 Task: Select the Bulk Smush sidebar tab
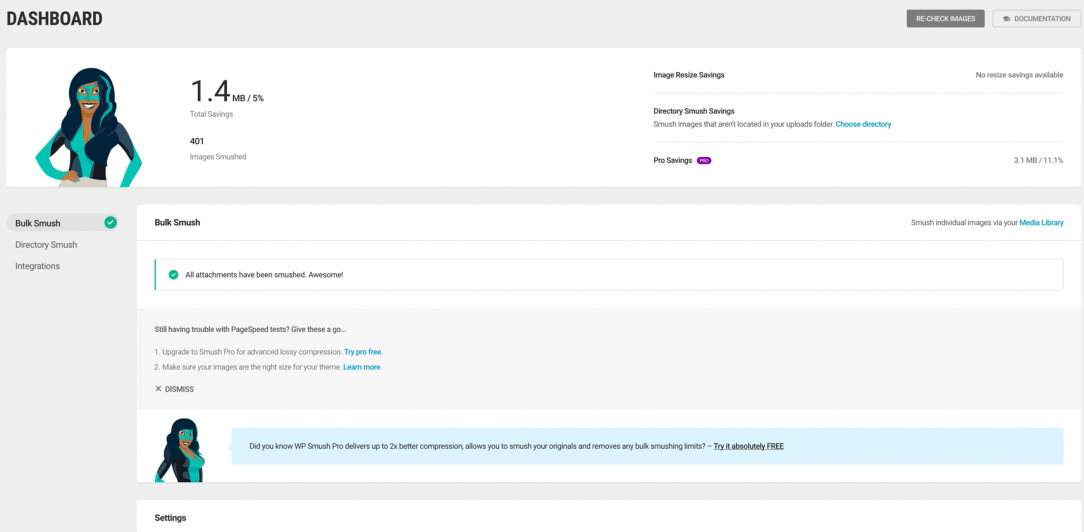(62, 222)
